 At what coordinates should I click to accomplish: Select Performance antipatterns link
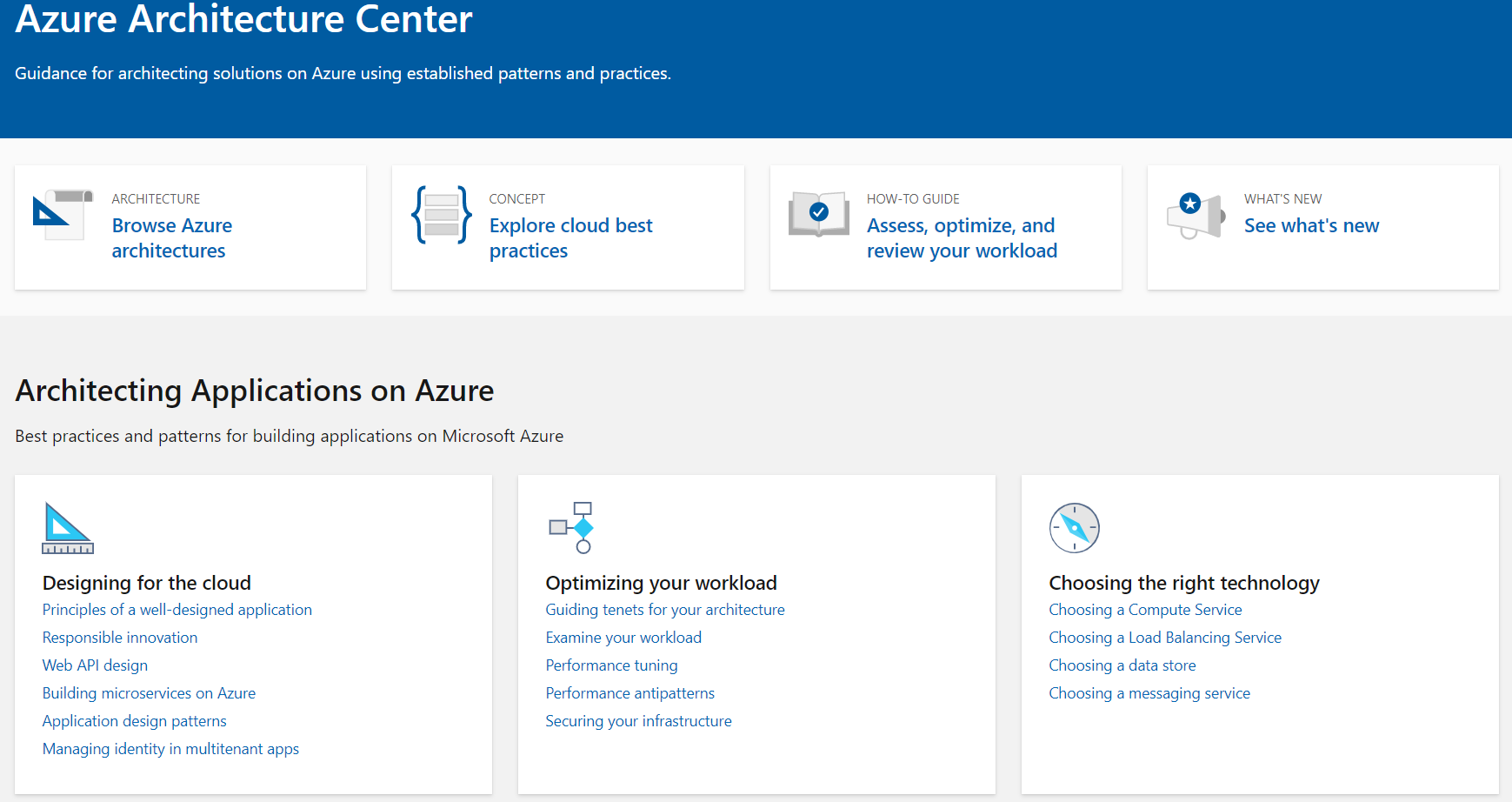[x=629, y=693]
